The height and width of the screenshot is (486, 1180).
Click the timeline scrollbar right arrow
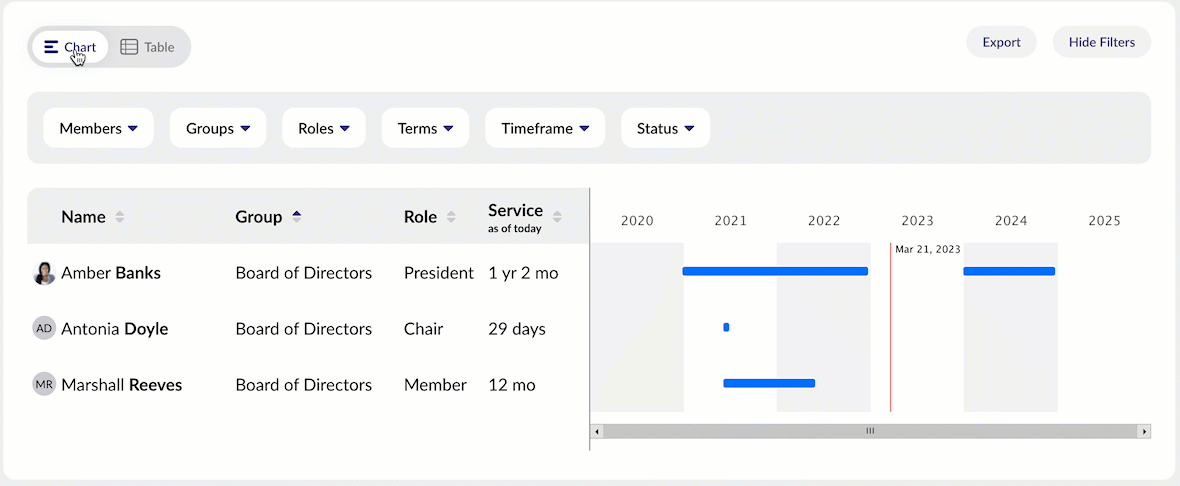coord(1144,431)
